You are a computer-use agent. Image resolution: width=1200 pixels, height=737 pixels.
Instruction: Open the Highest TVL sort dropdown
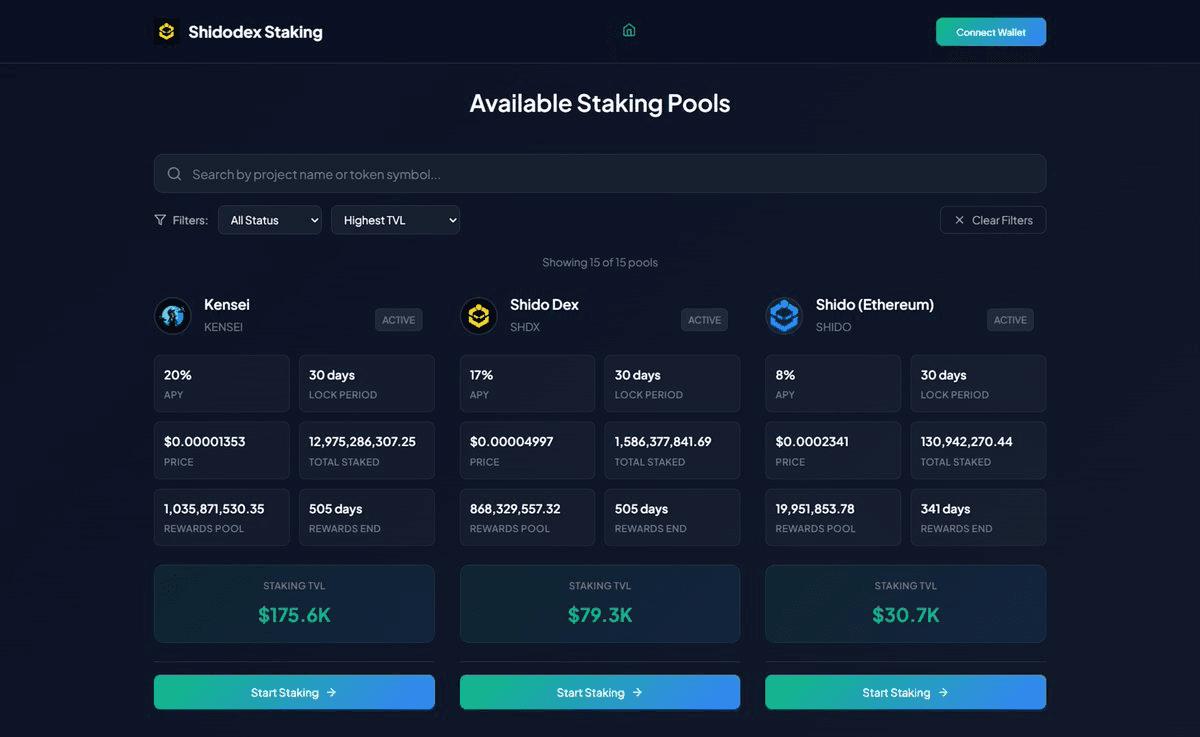[395, 220]
